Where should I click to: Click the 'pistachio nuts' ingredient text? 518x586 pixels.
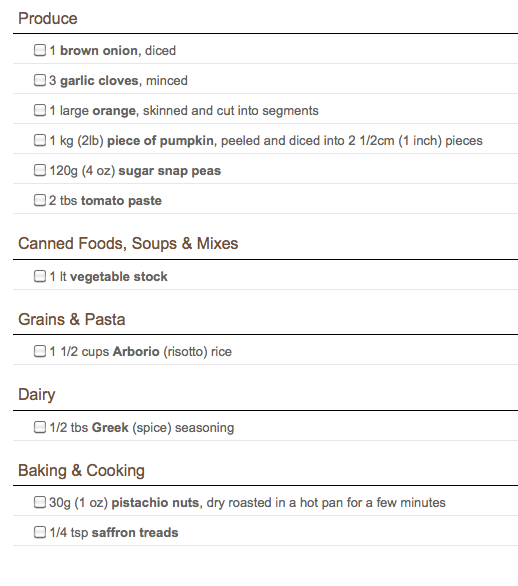[155, 503]
